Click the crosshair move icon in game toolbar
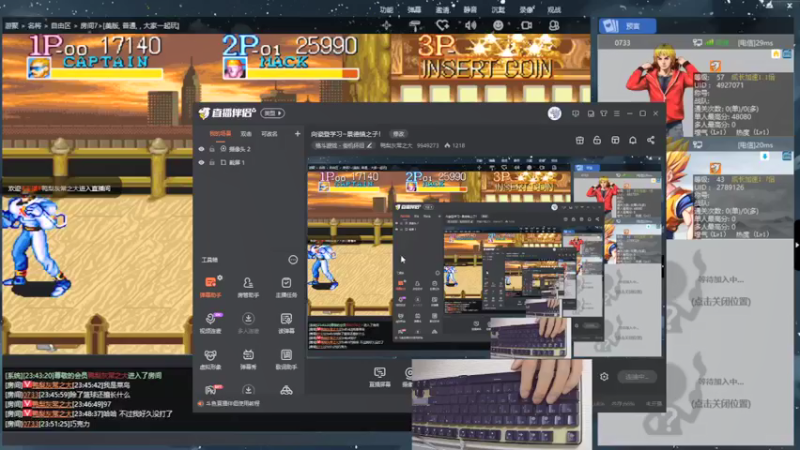 (x=387, y=26)
